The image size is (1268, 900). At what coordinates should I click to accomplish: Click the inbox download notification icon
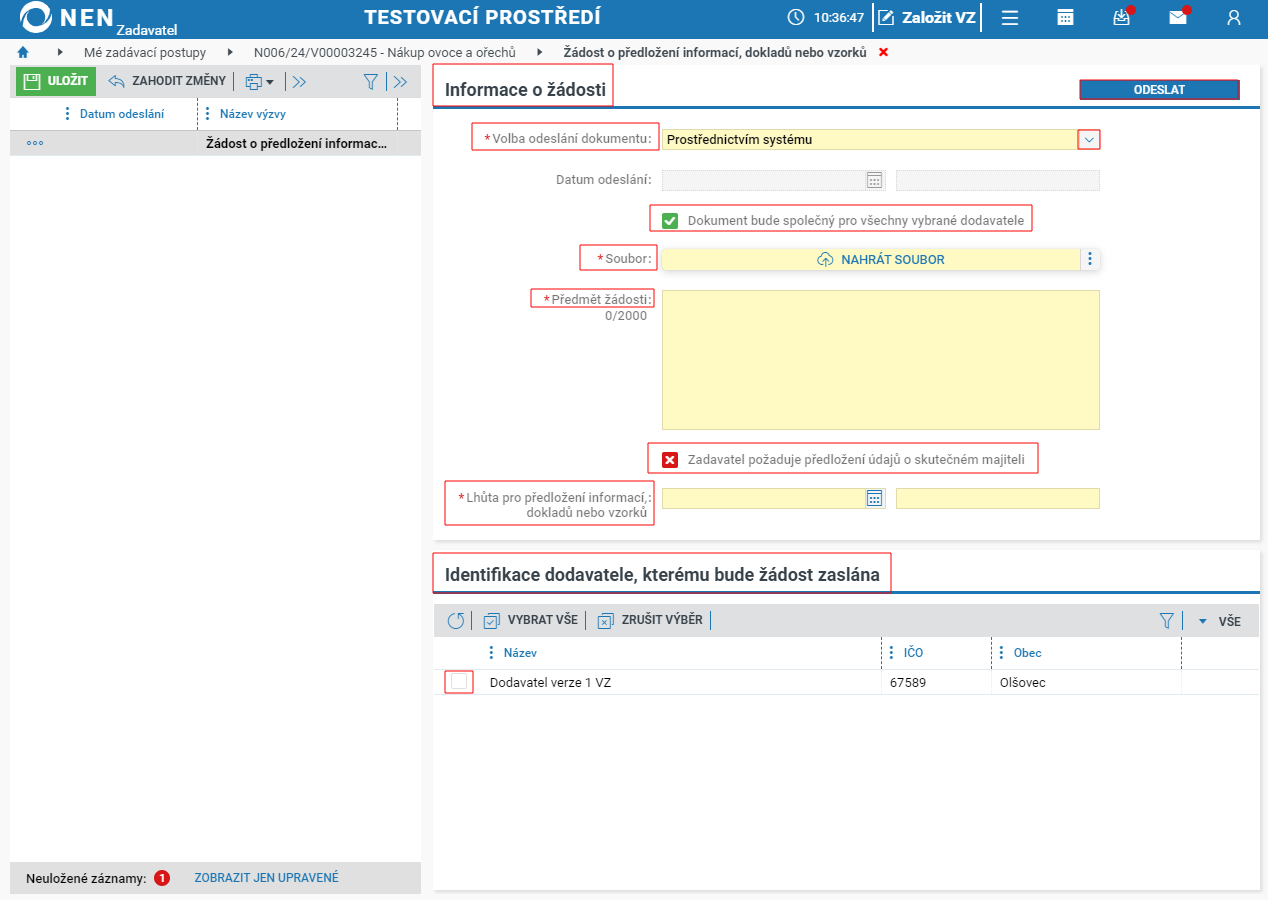pyautogui.click(x=1122, y=17)
